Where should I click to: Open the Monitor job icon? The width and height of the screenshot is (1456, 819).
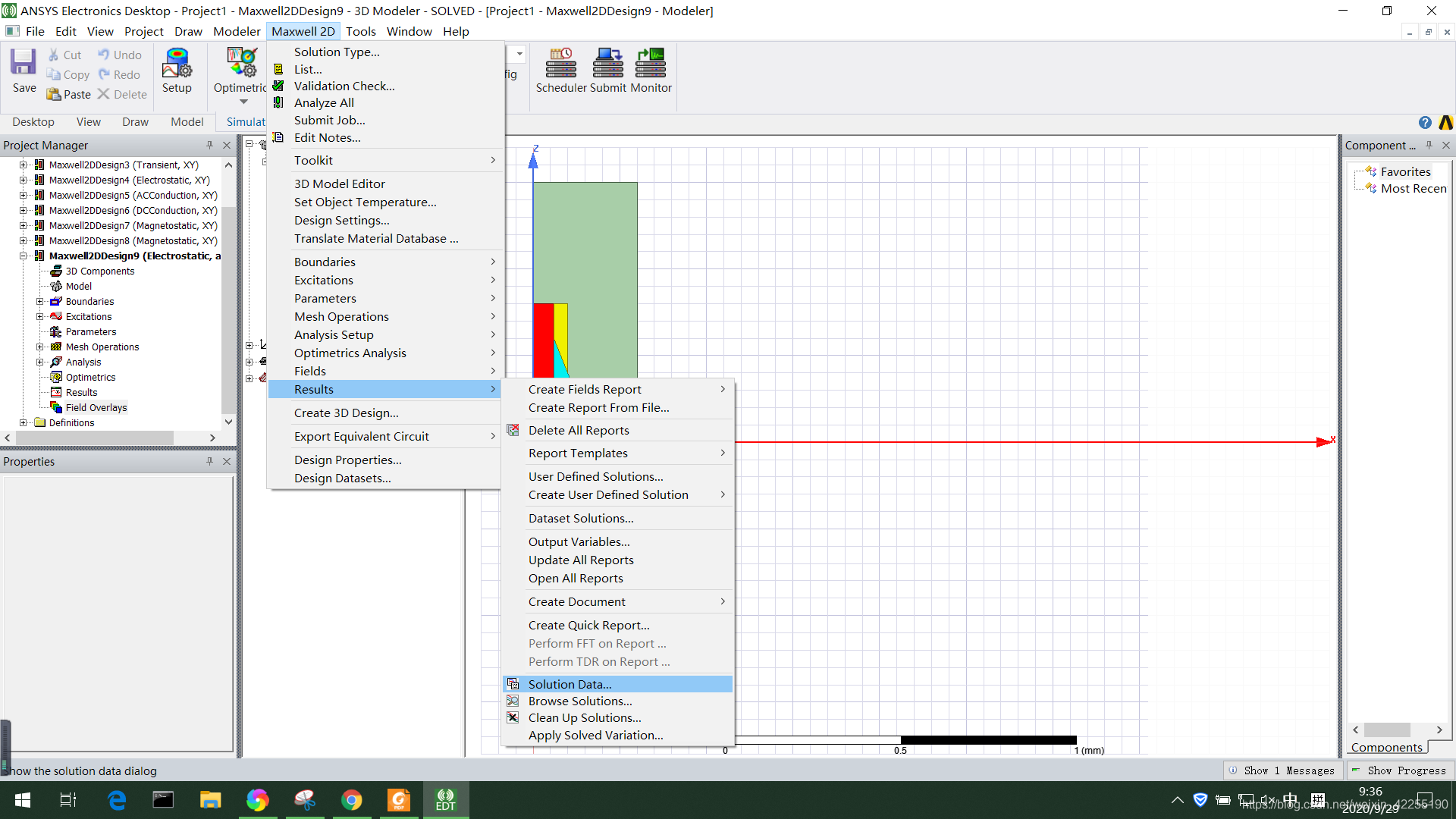(x=651, y=63)
